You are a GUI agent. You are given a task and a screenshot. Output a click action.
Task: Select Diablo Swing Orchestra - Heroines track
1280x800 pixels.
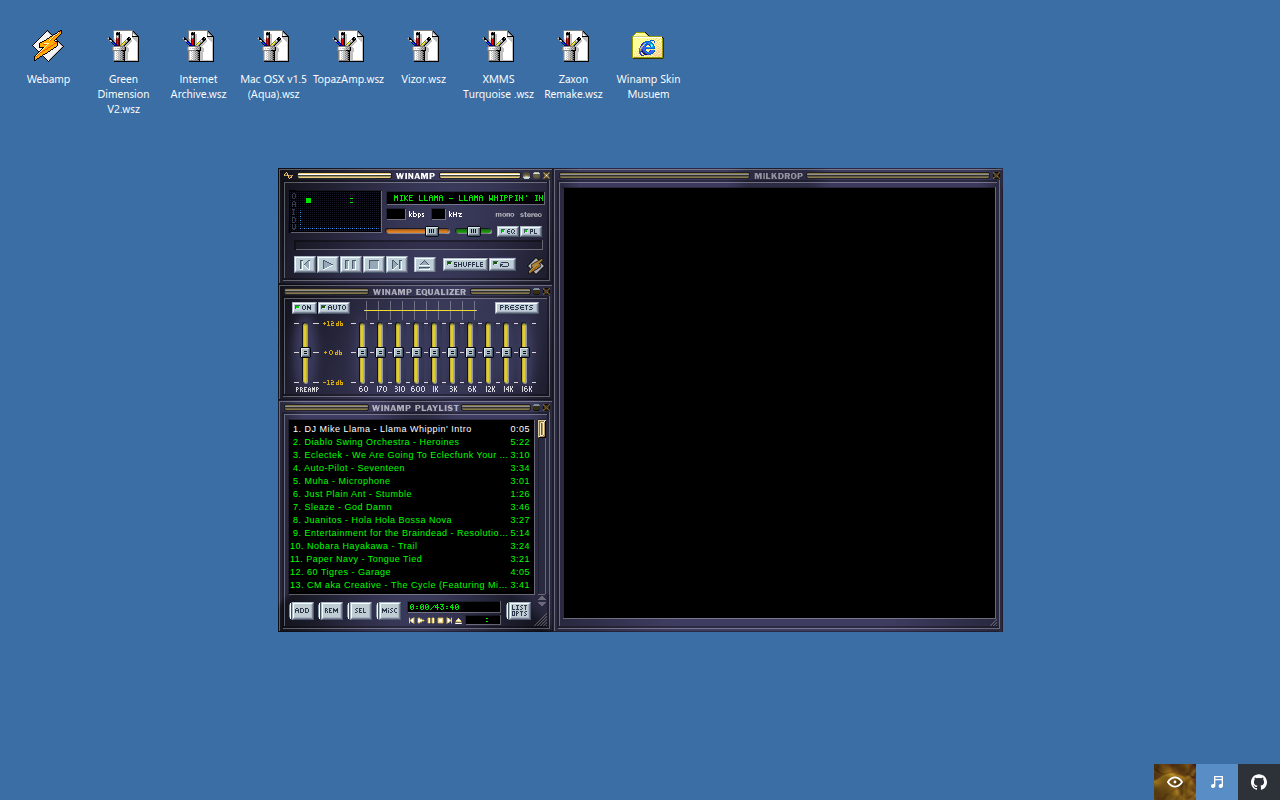(x=411, y=442)
